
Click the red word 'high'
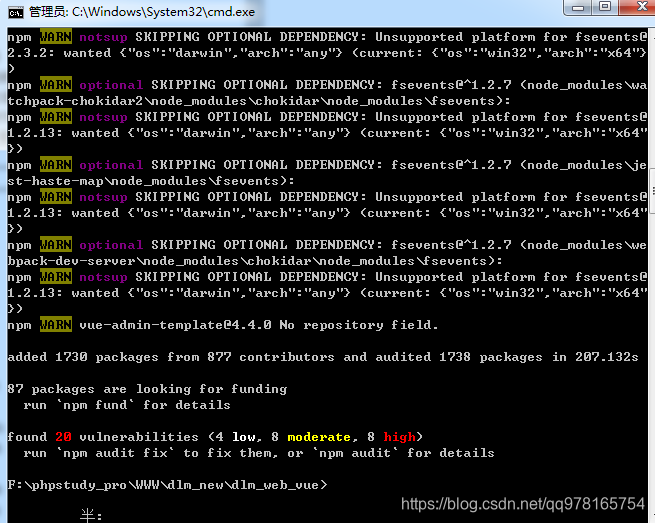[399, 437]
